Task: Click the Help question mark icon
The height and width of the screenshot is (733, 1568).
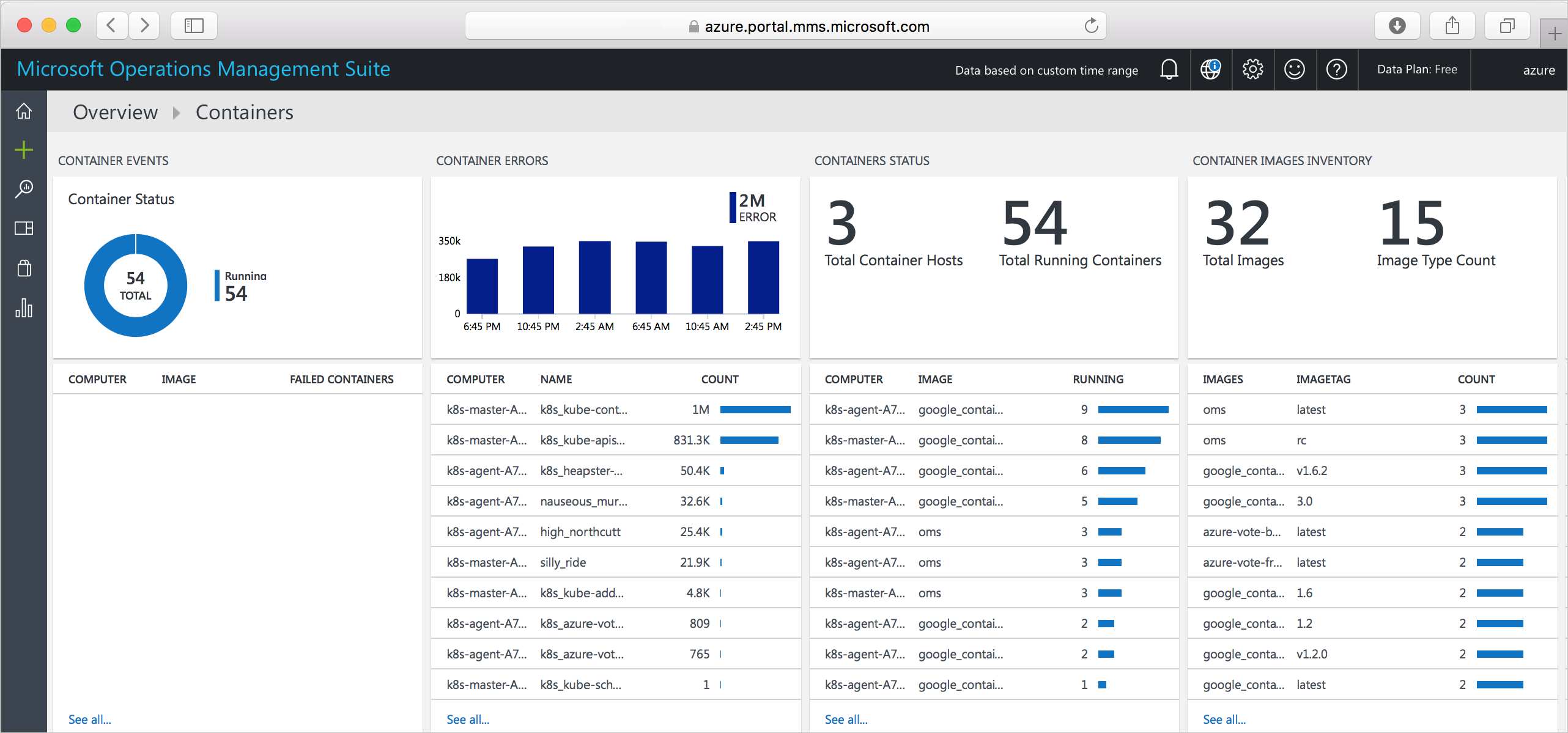Action: [1336, 69]
